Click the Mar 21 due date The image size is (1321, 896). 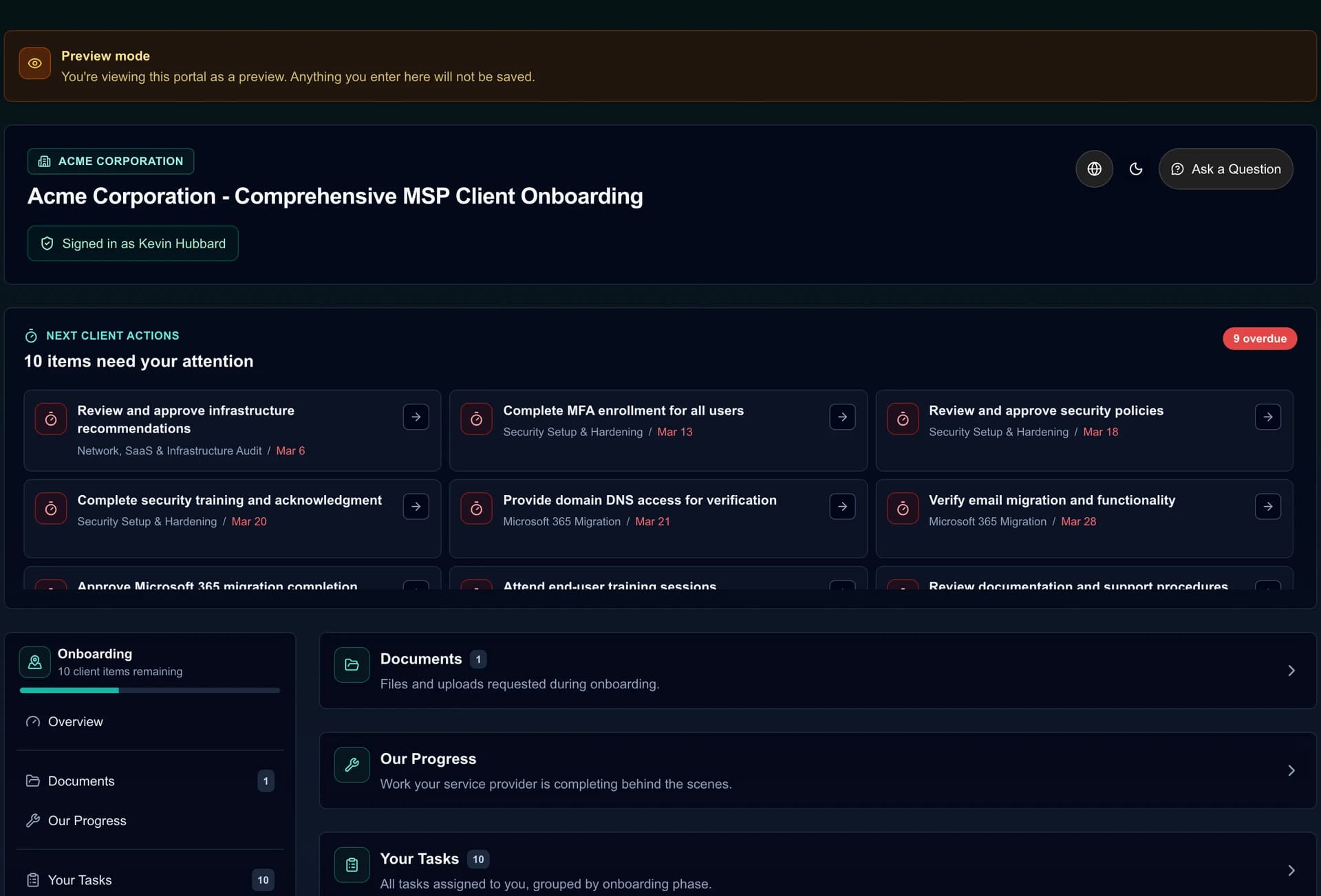coord(652,521)
